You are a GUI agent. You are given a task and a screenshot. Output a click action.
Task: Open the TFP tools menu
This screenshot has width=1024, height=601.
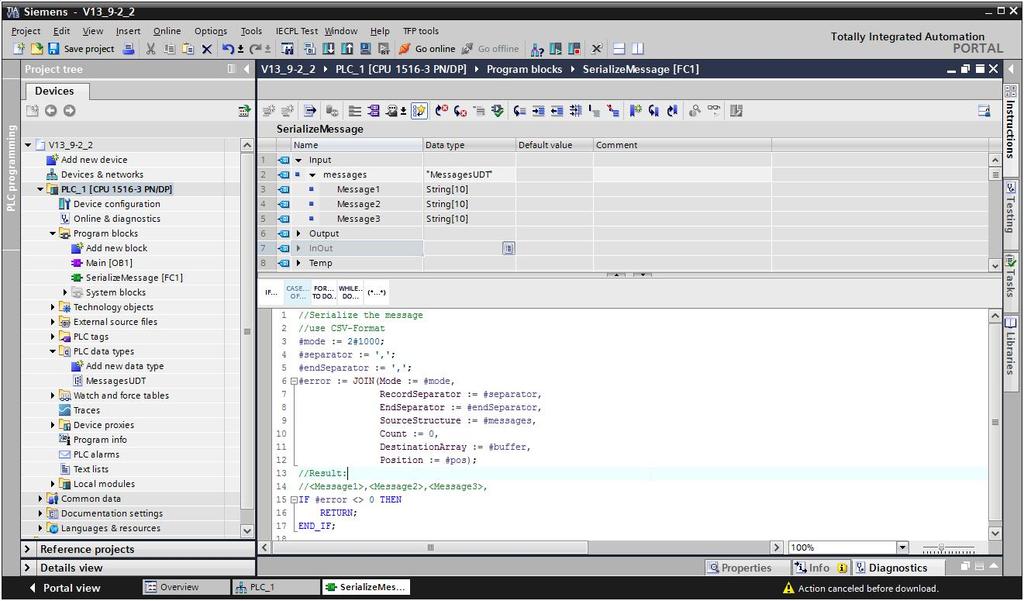point(421,31)
